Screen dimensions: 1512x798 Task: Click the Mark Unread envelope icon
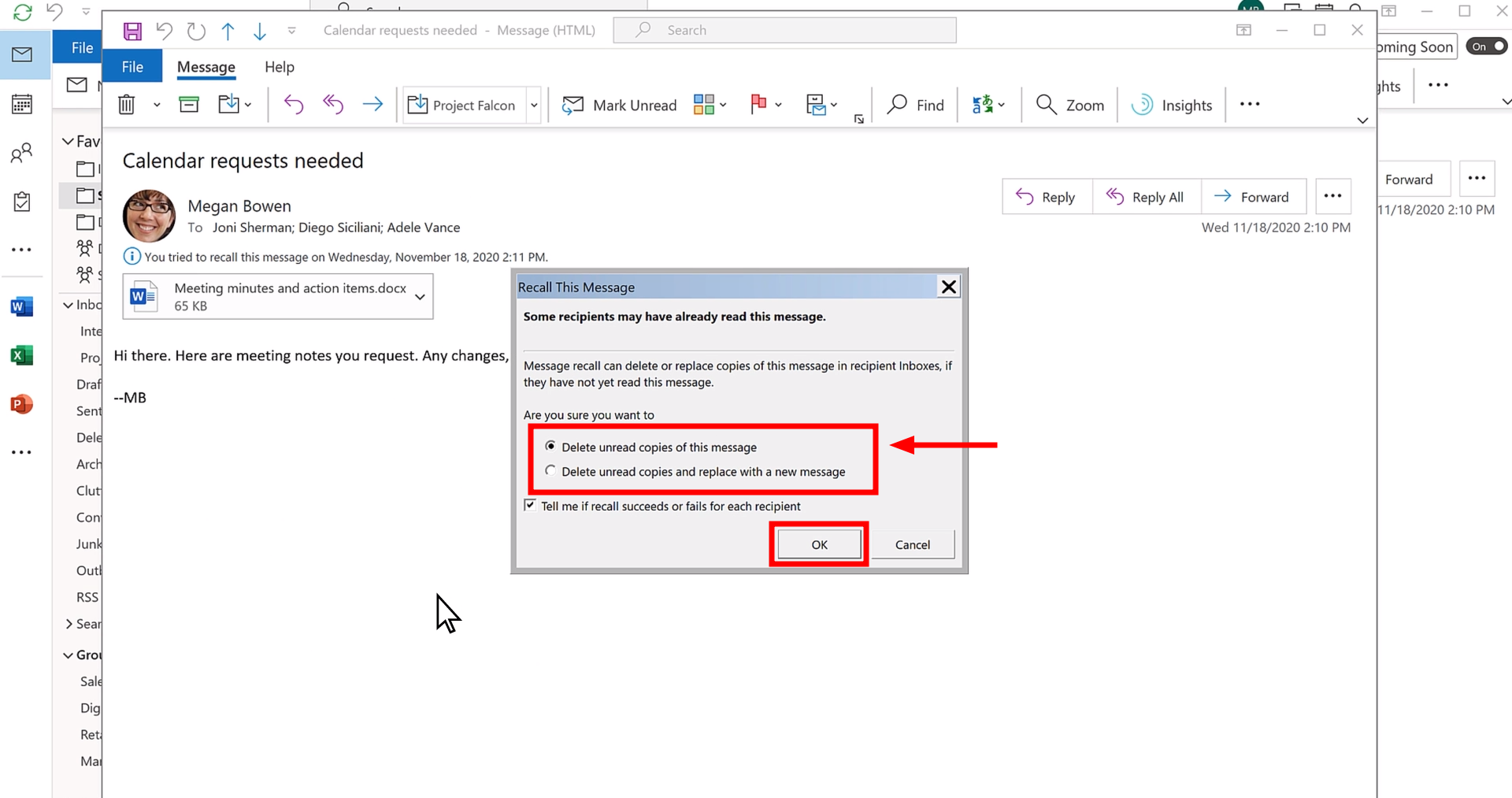pyautogui.click(x=573, y=105)
